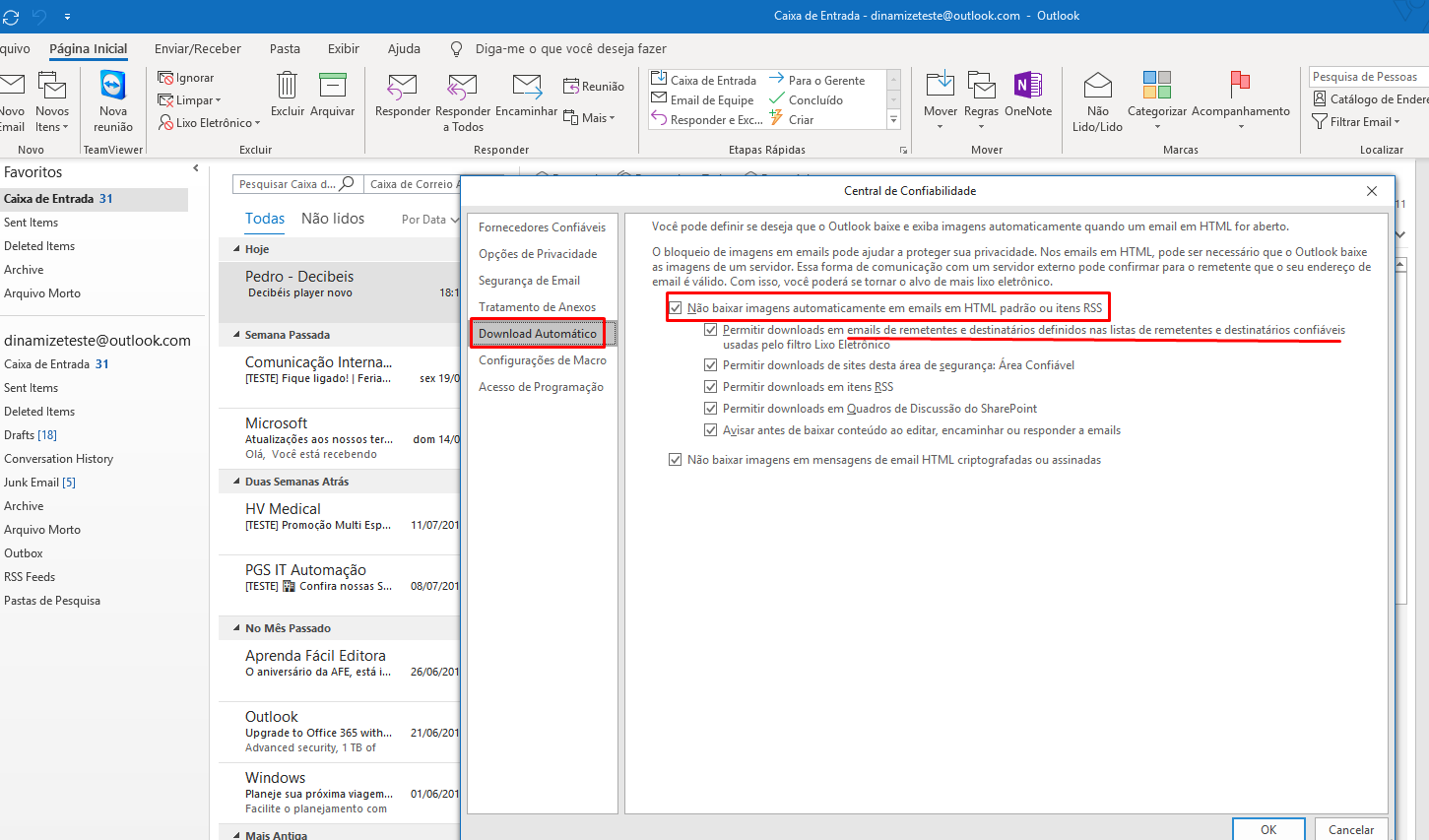
Task: Open the Página Inicial ribbon tab
Action: tap(89, 48)
